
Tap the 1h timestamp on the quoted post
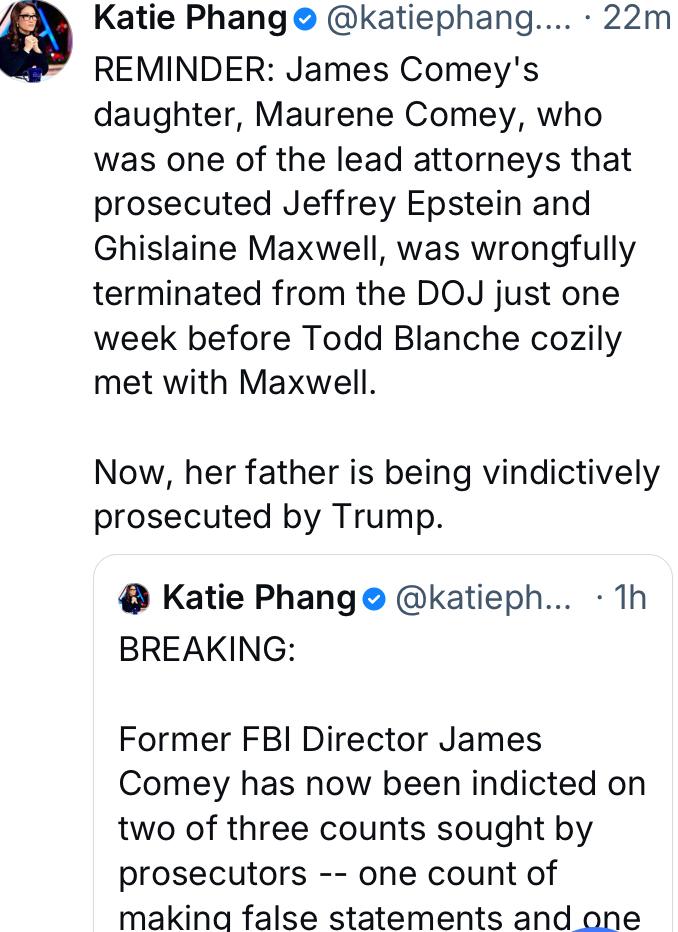pos(629,599)
